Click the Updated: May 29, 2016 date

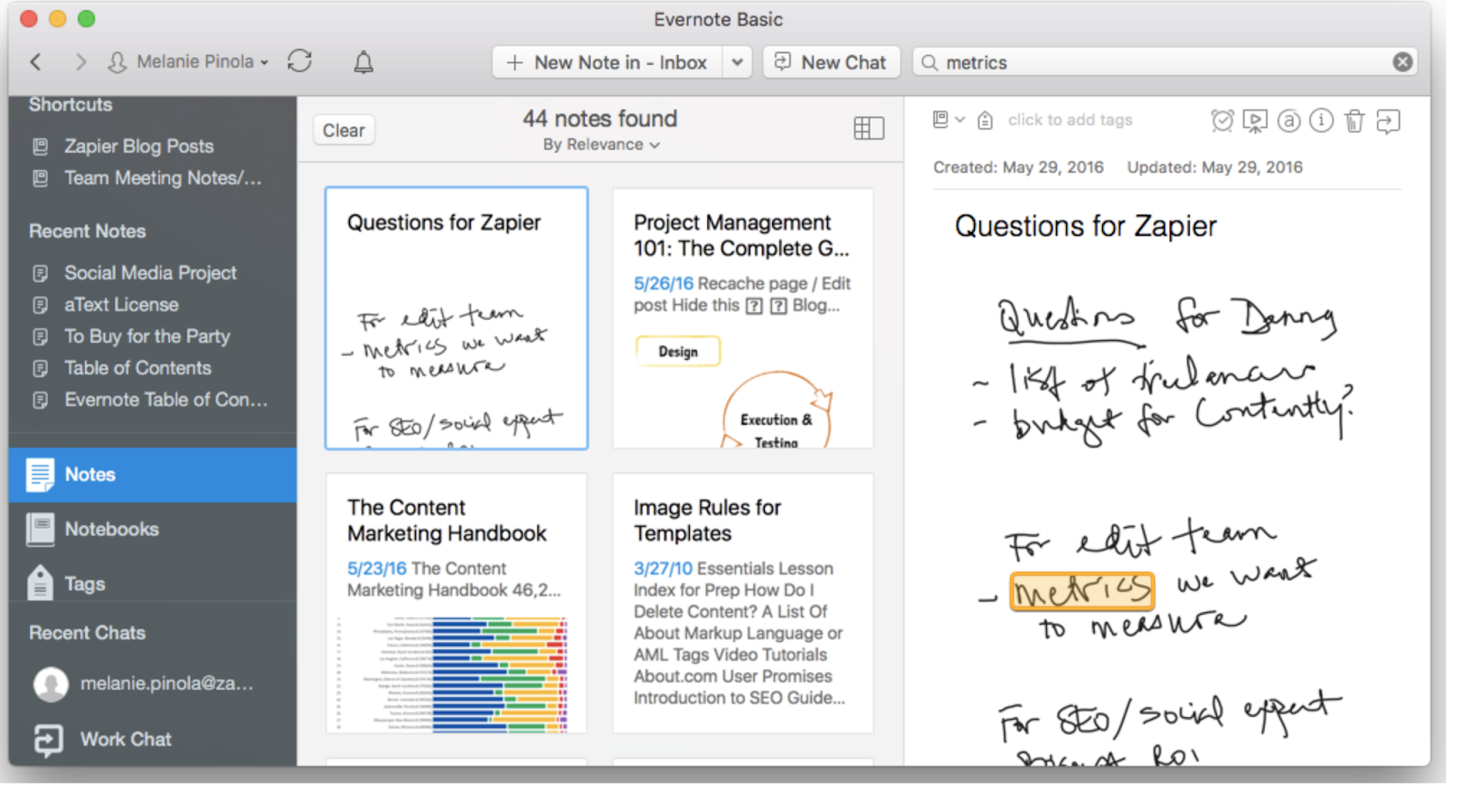pyautogui.click(x=1215, y=168)
